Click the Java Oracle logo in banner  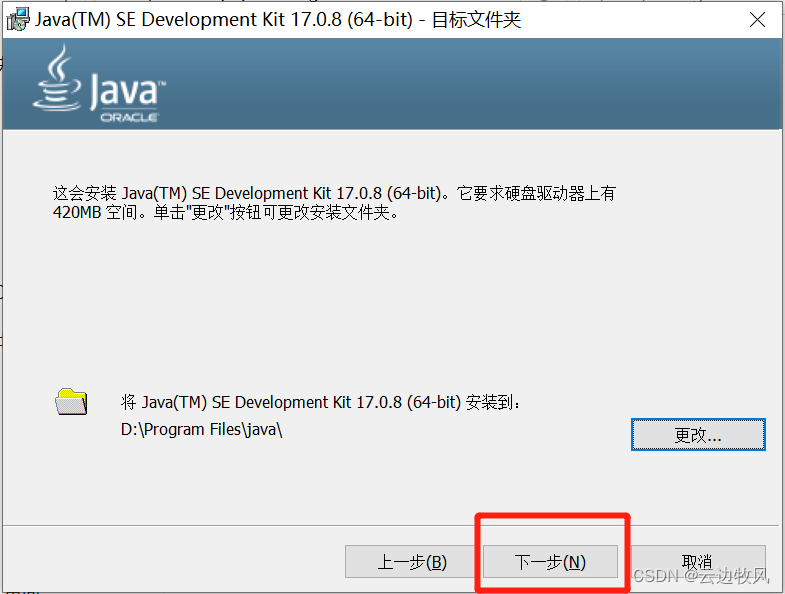tap(99, 84)
